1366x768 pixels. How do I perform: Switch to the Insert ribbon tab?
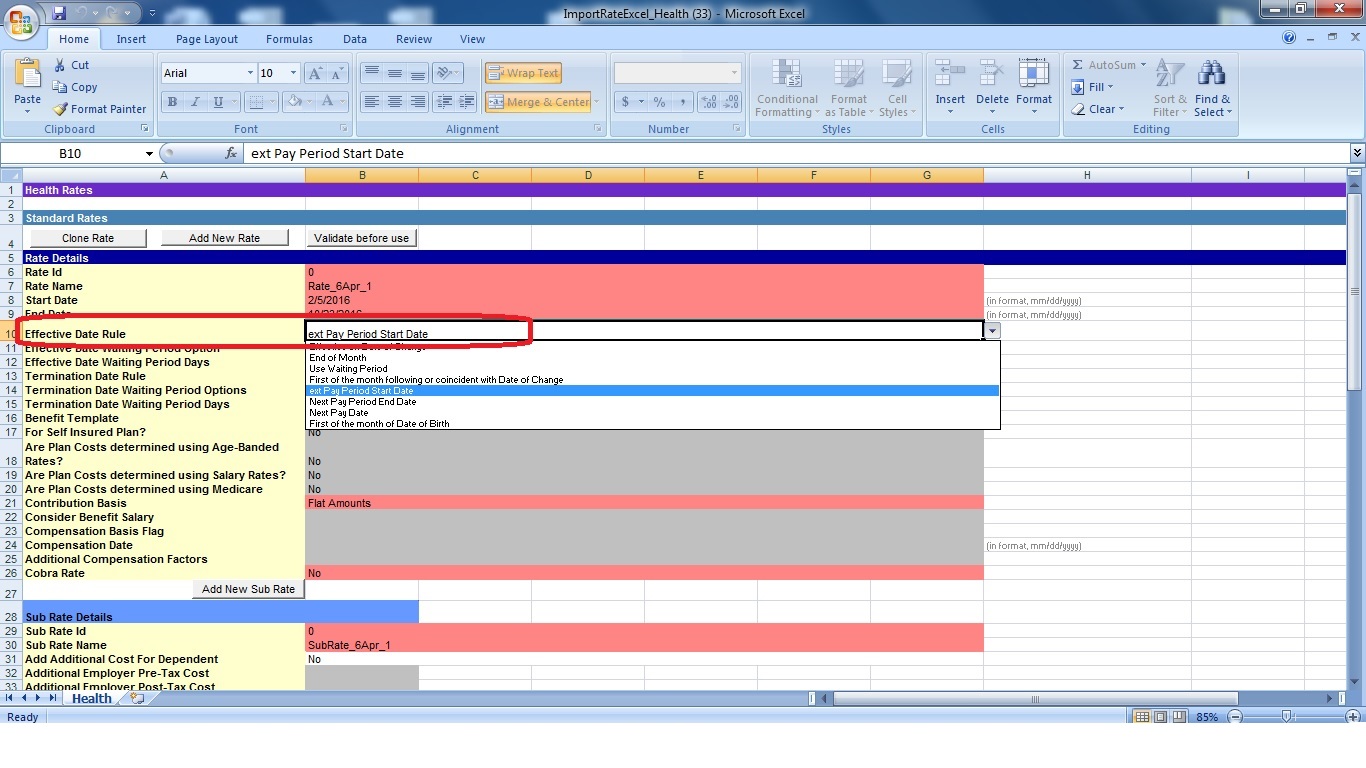pyautogui.click(x=131, y=39)
